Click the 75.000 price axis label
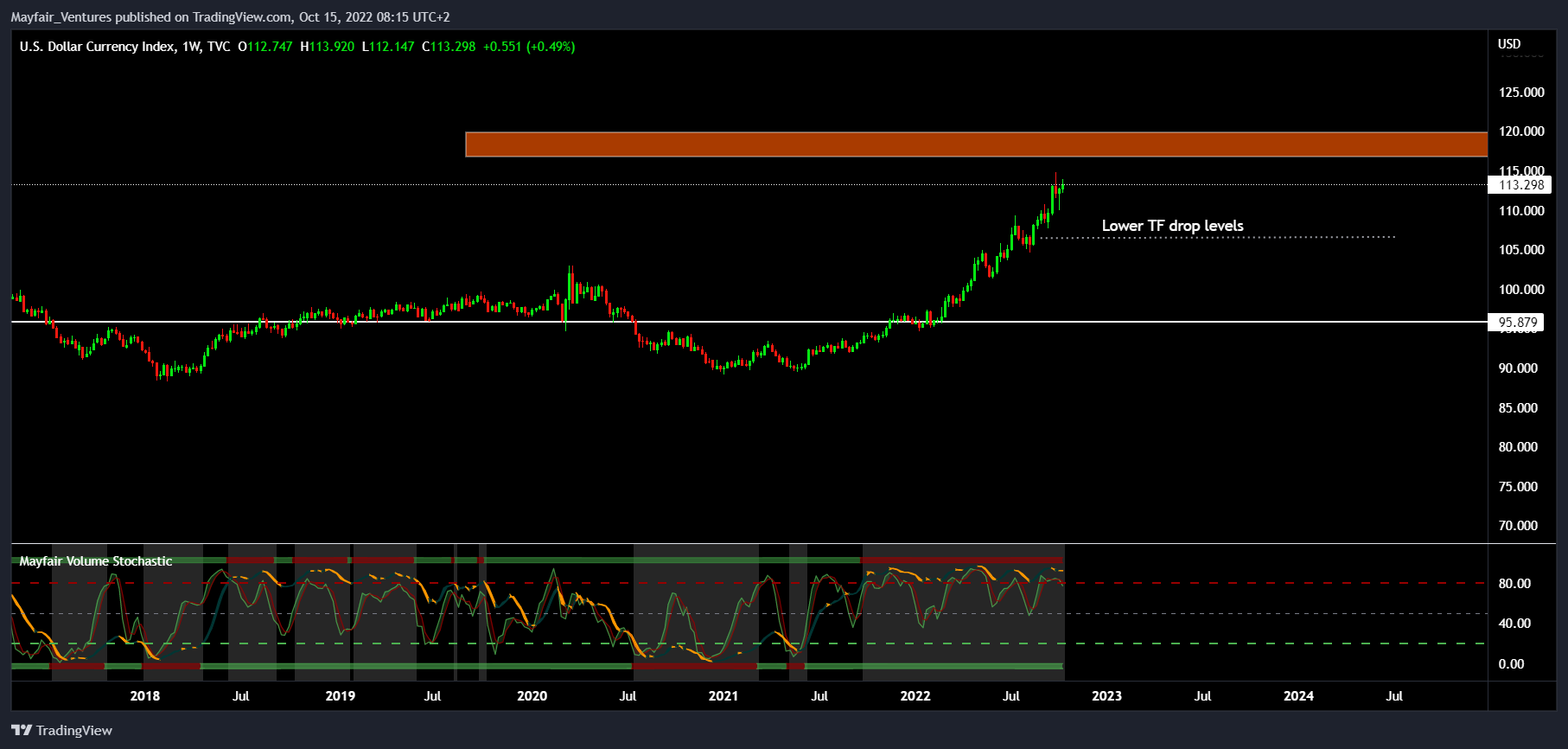 click(1518, 487)
